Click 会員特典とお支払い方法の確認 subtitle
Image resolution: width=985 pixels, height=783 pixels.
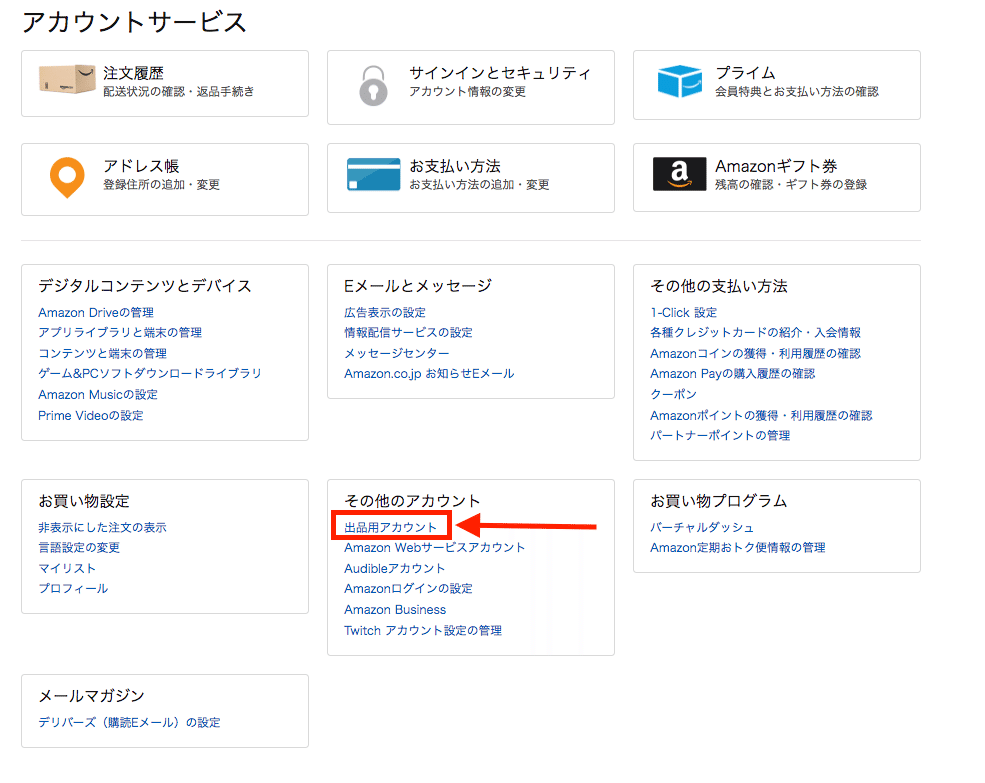click(797, 92)
